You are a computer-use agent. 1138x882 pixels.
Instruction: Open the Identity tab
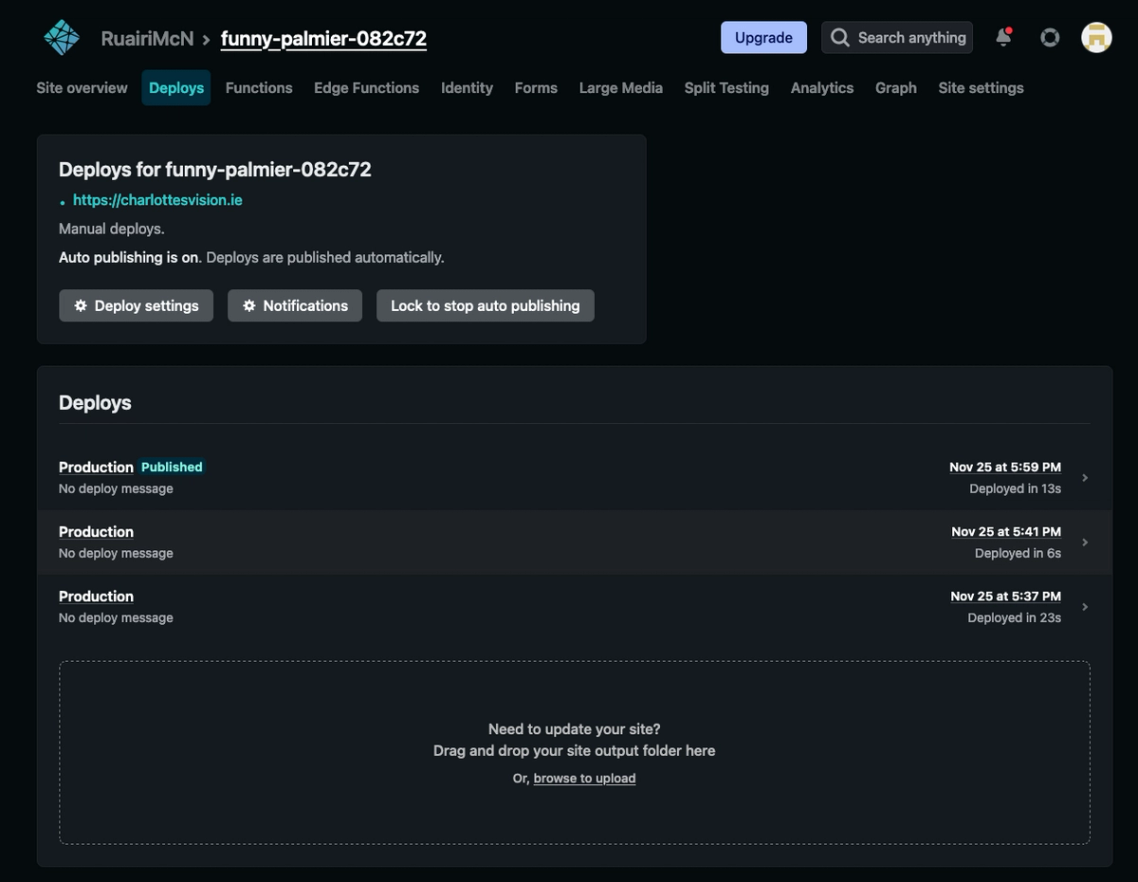[x=467, y=88]
